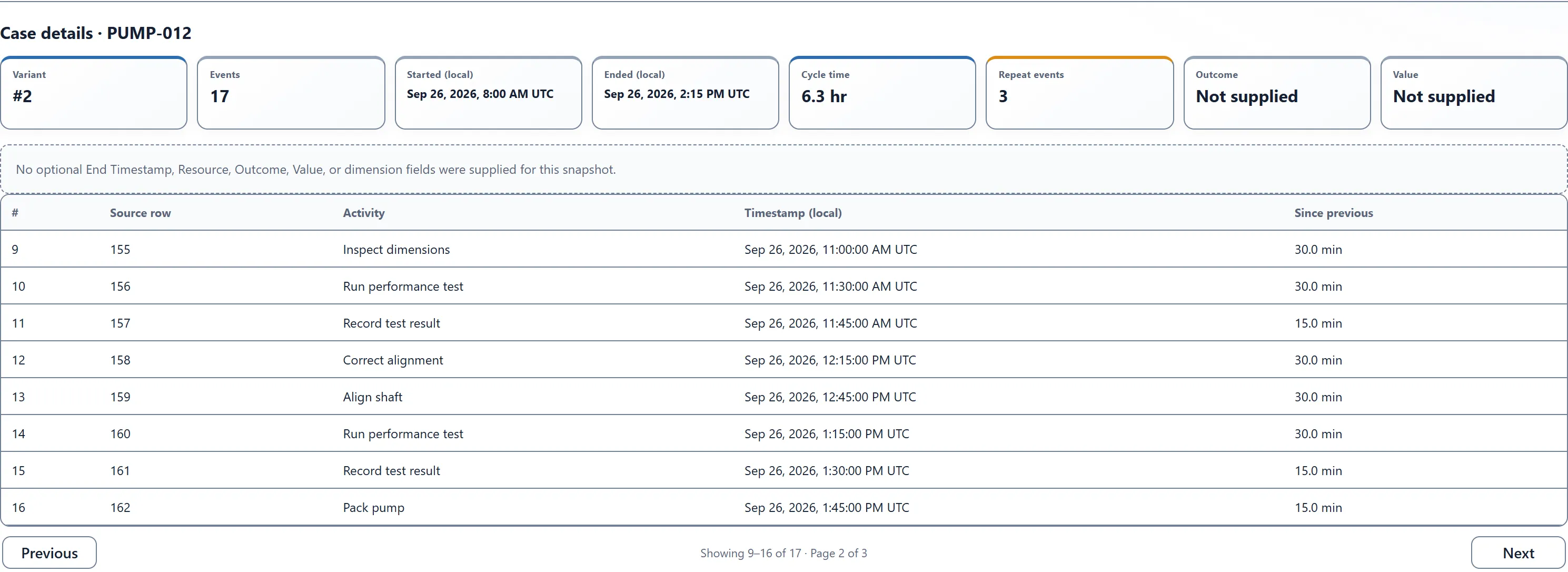
Task: Click event number 12 cell
Action: coord(19,360)
